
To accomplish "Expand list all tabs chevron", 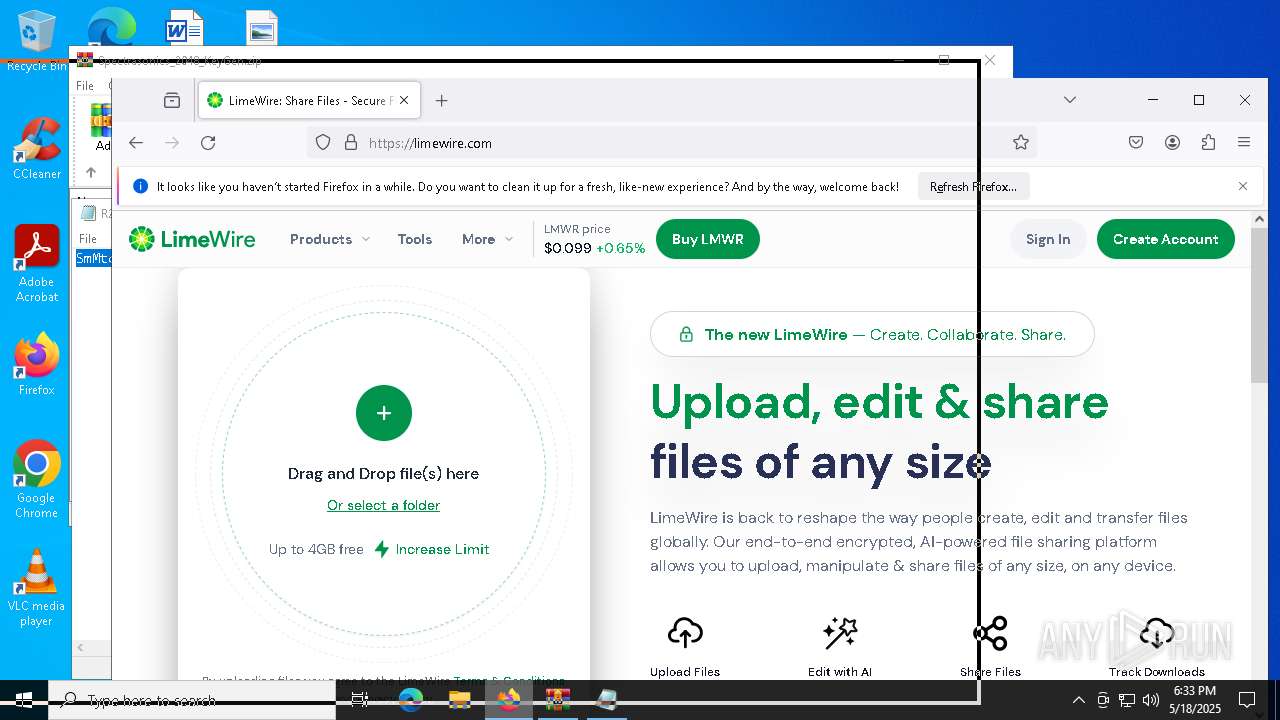I will point(1070,100).
